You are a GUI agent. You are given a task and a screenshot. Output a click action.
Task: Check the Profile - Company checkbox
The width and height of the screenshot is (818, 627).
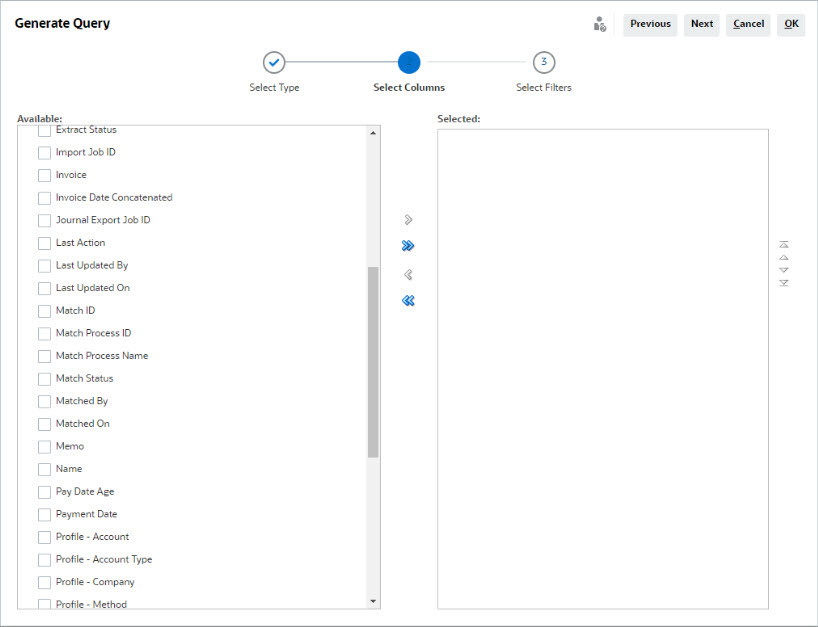pyautogui.click(x=44, y=582)
